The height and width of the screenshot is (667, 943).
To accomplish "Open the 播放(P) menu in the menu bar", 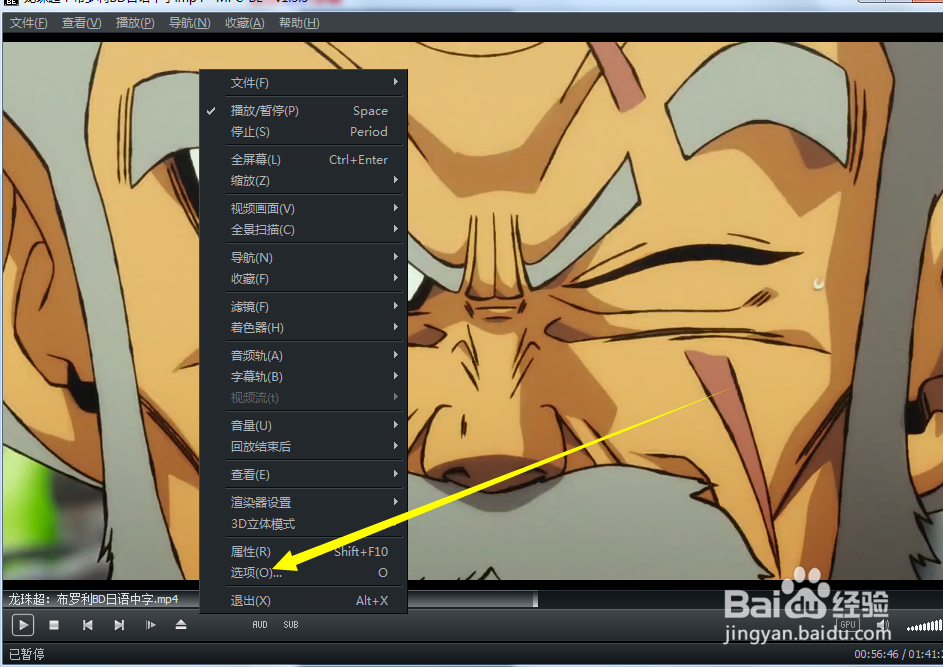I will (x=135, y=23).
